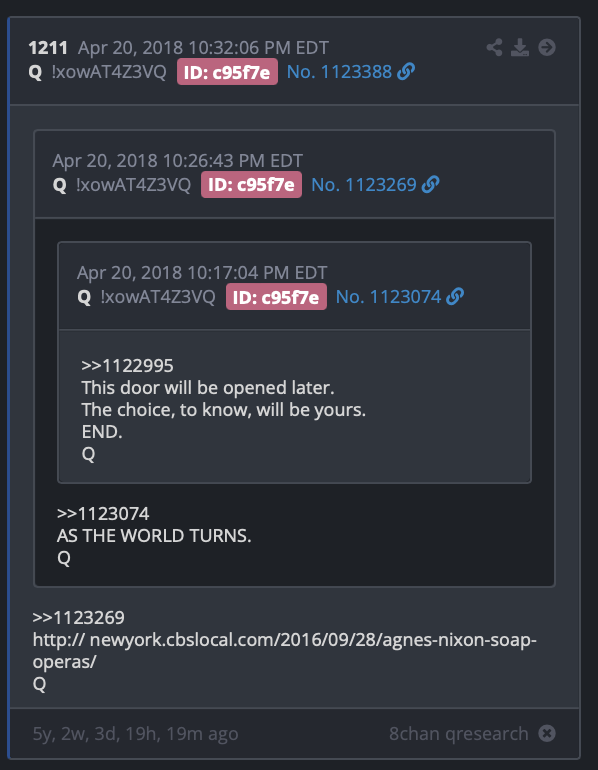Click the chain icon beside No. 1123074

(455, 297)
